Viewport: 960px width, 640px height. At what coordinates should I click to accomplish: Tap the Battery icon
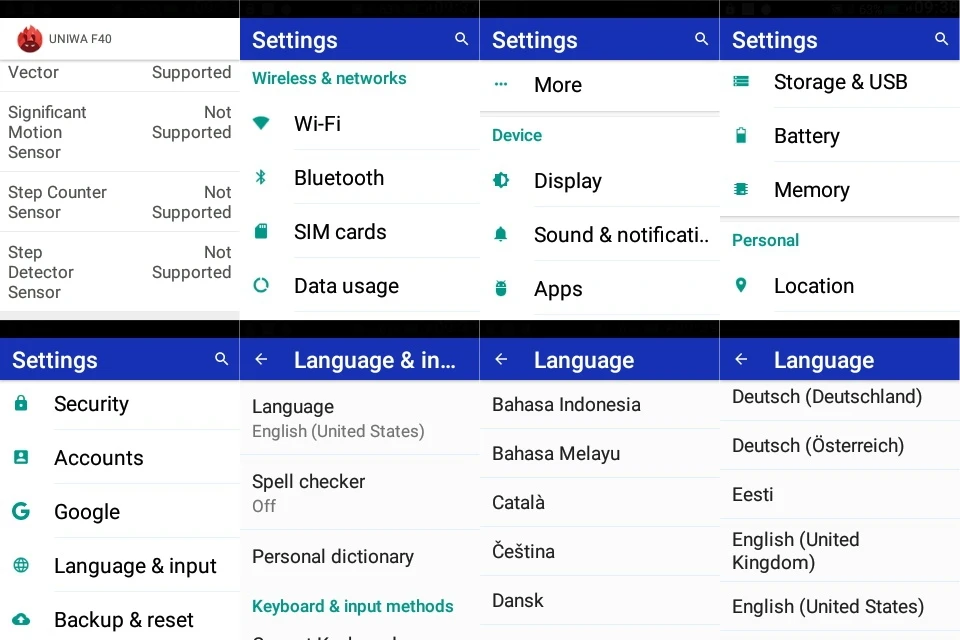point(741,135)
